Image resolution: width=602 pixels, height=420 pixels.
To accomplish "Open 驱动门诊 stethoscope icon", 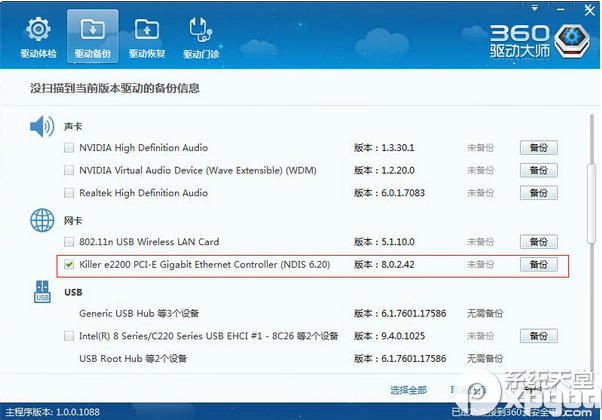I will [201, 29].
